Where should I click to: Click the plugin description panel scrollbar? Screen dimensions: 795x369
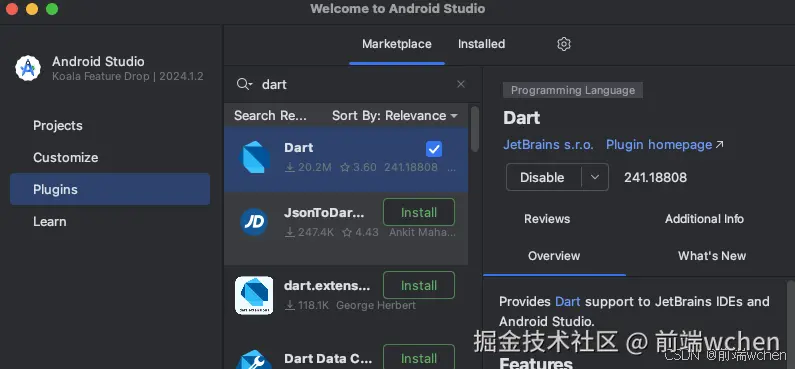pos(791,324)
